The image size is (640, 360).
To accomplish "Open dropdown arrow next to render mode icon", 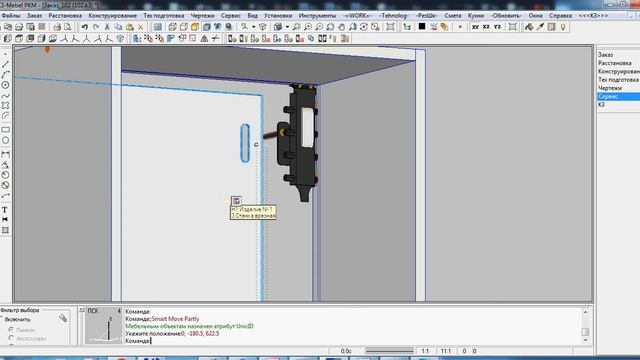I will pos(287,27).
